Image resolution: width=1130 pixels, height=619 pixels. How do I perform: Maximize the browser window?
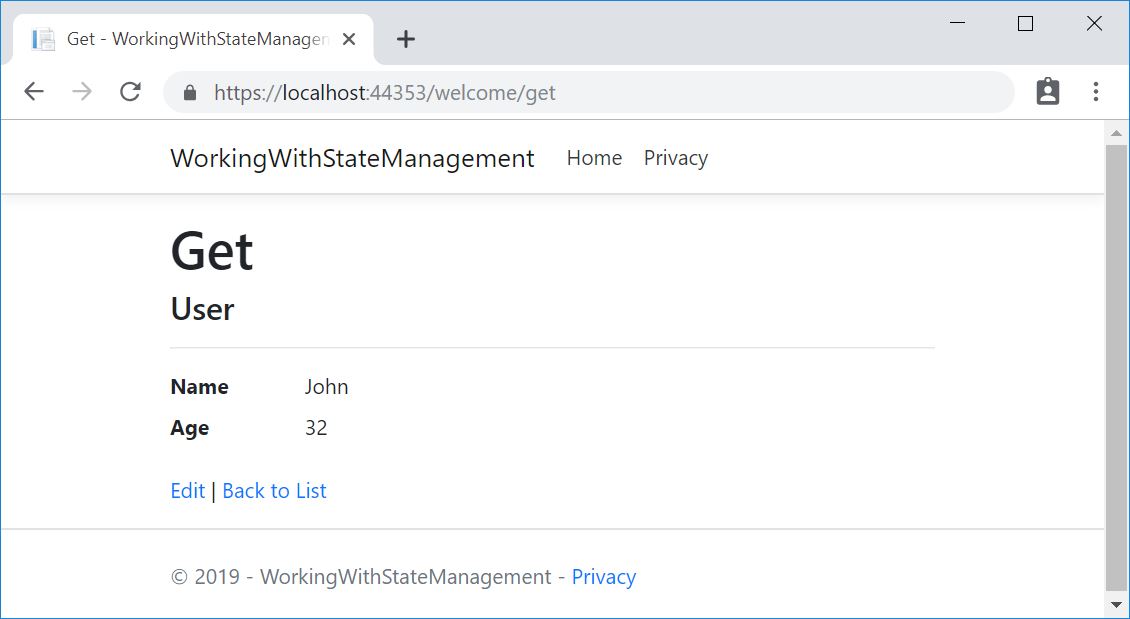(x=1025, y=24)
